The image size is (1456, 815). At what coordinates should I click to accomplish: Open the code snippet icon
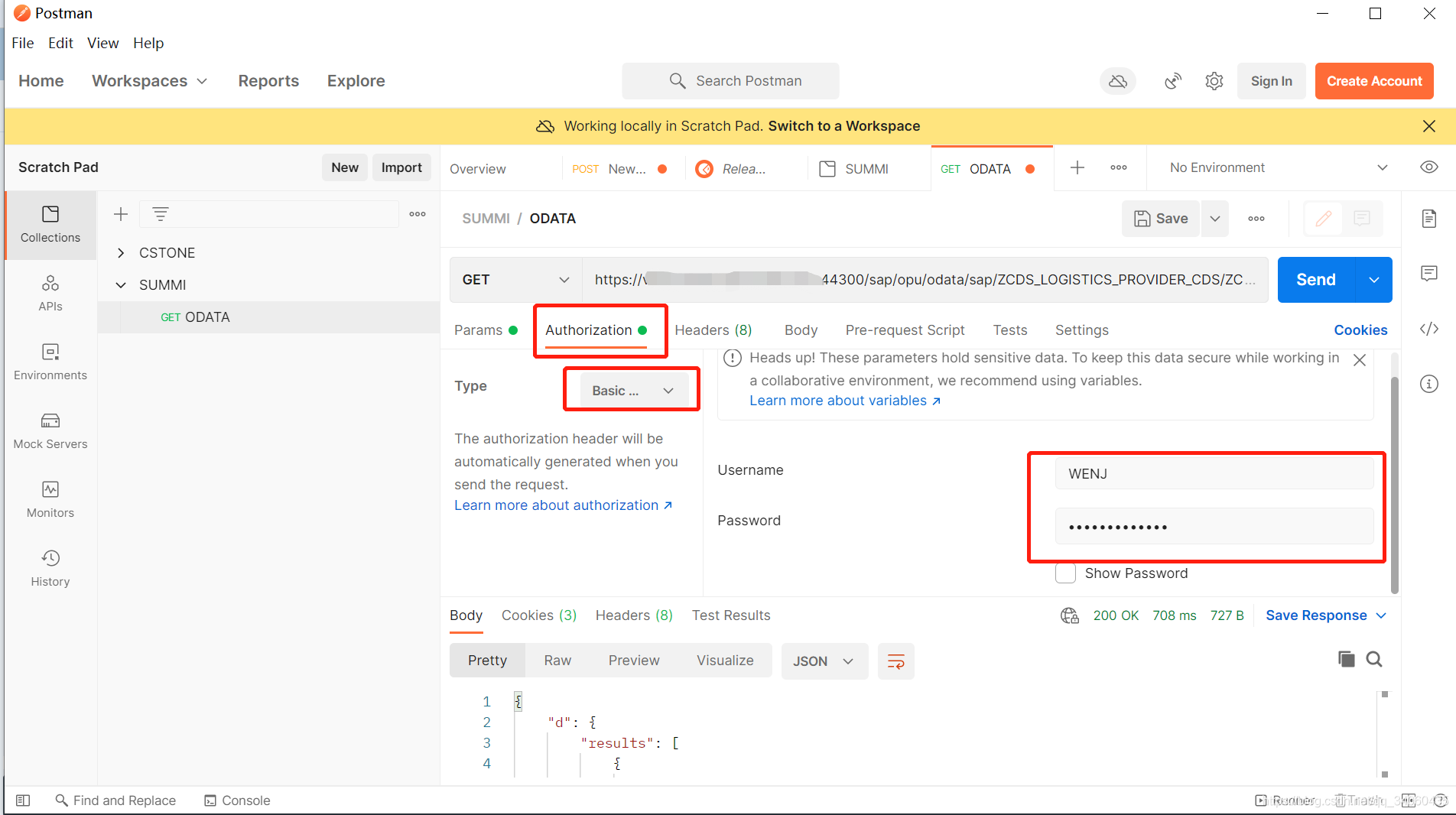coord(1429,329)
